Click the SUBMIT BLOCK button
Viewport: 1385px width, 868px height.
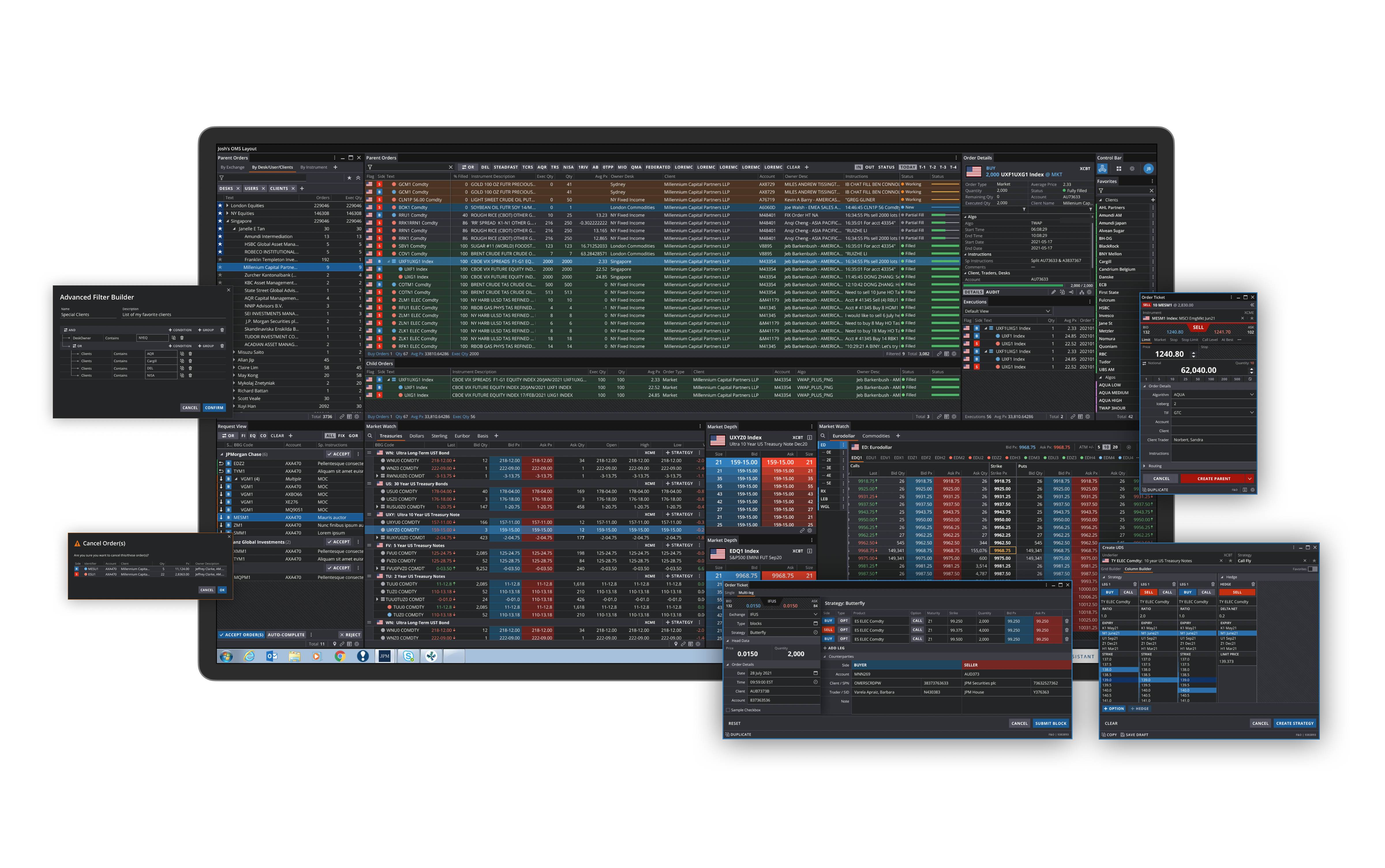pos(1050,723)
